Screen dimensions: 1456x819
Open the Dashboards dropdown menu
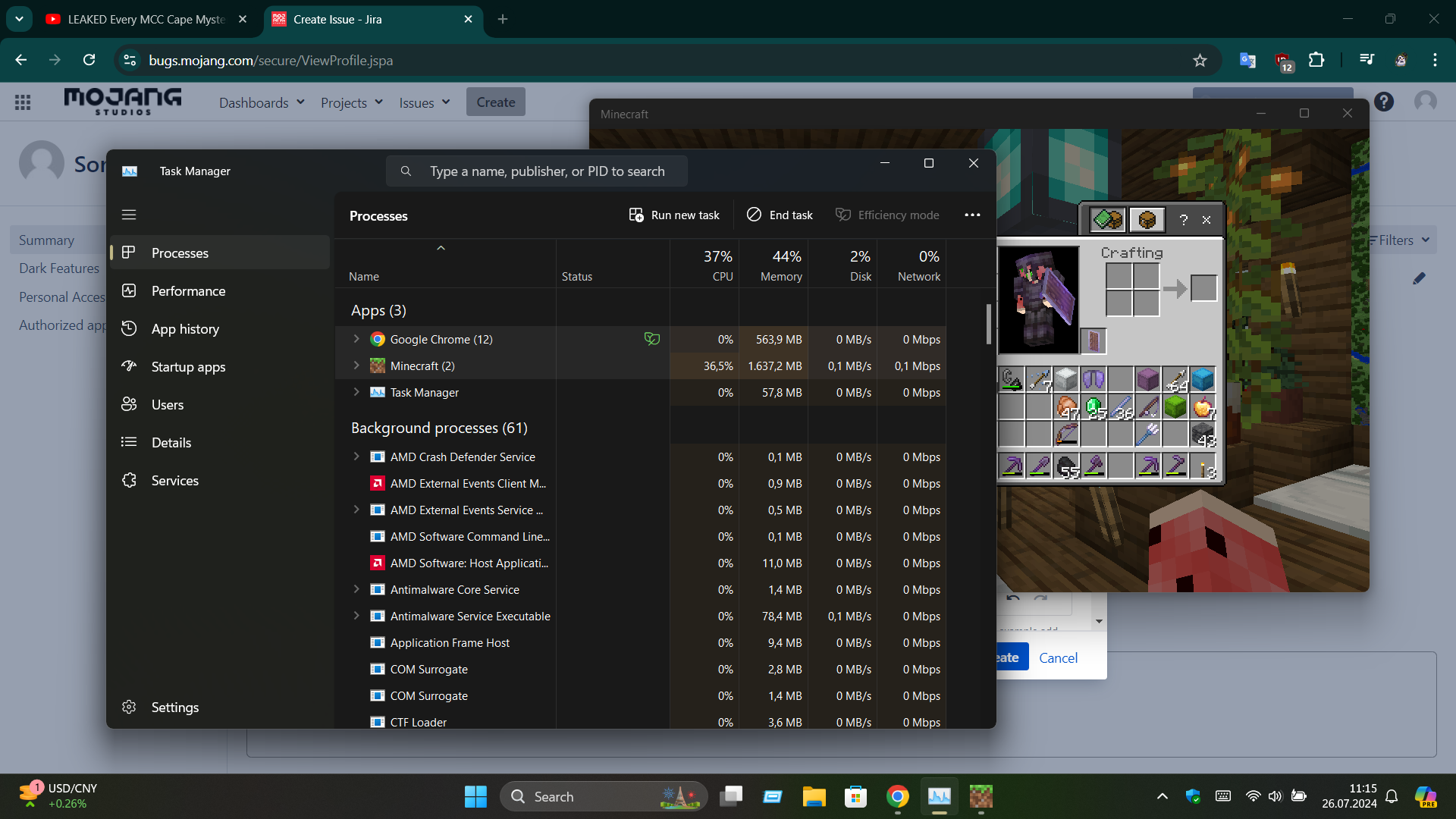click(262, 102)
